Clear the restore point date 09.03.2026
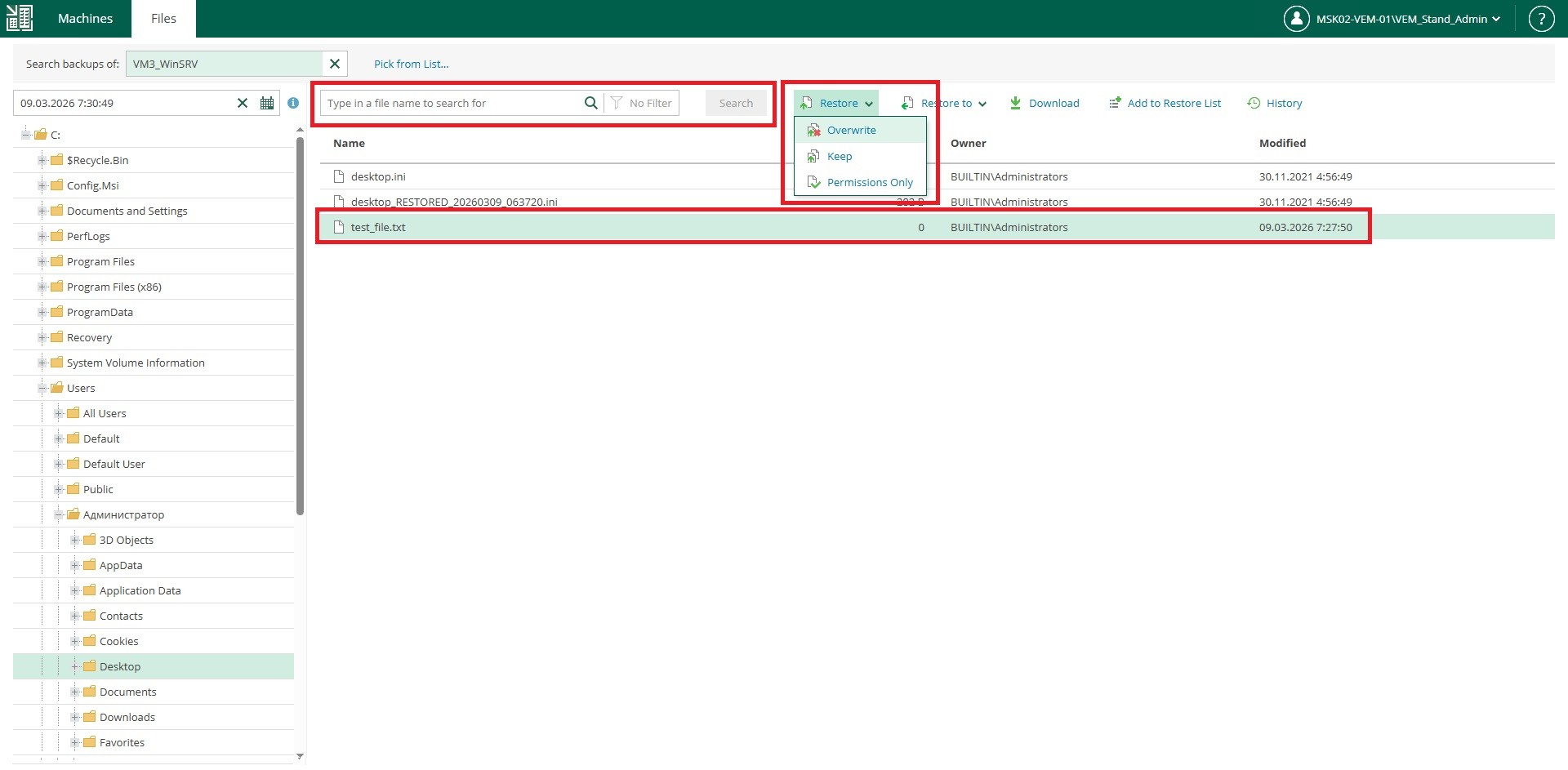This screenshot has height=770, width=1568. (243, 103)
